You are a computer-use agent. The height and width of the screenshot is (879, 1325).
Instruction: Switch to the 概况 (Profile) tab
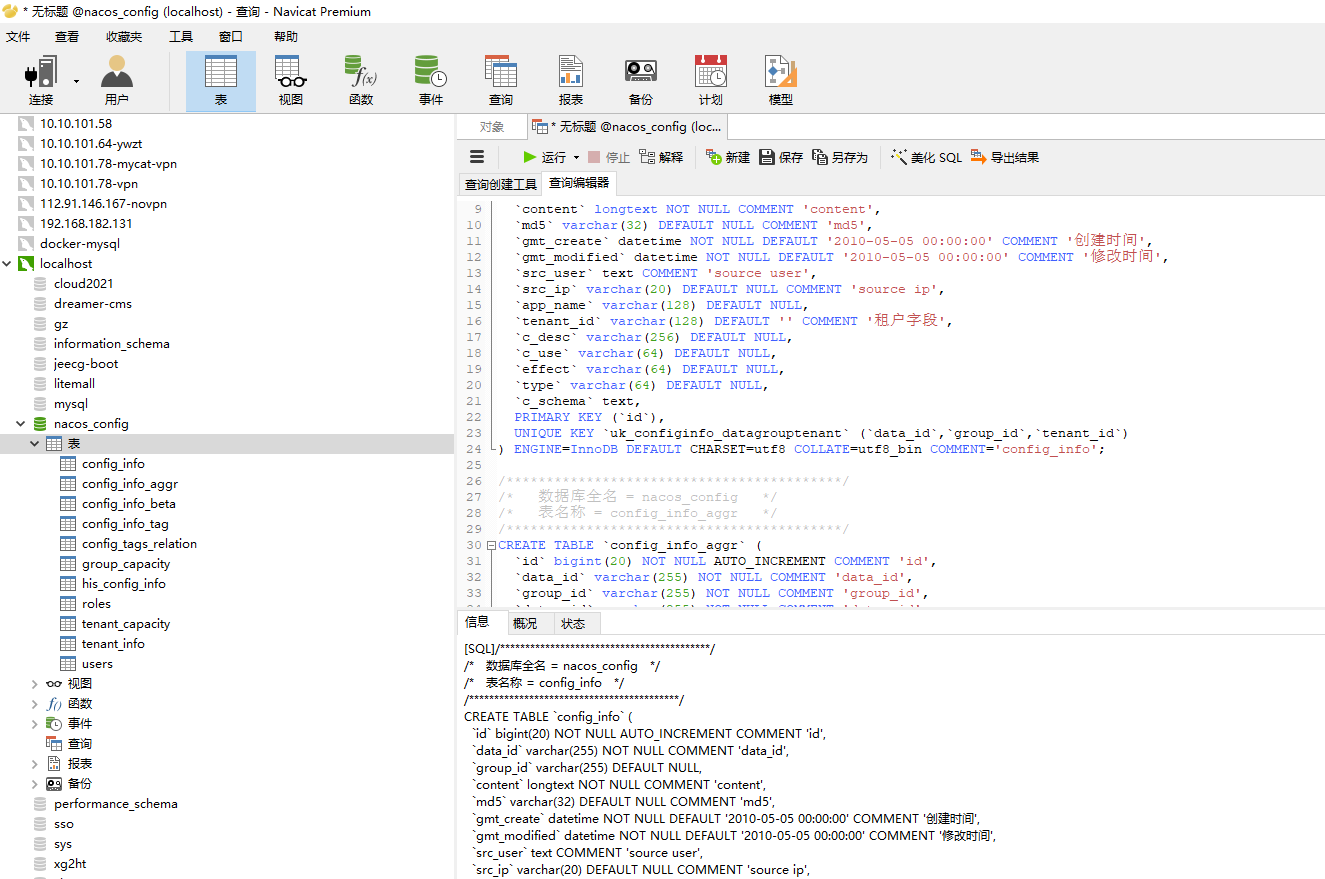pos(525,623)
